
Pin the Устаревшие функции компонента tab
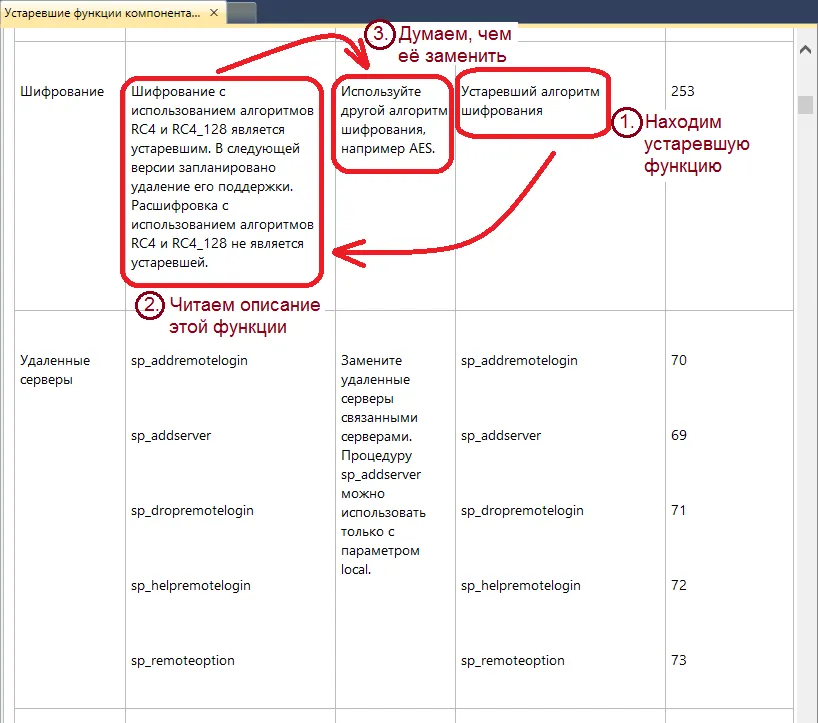pyautogui.click(x=199, y=14)
